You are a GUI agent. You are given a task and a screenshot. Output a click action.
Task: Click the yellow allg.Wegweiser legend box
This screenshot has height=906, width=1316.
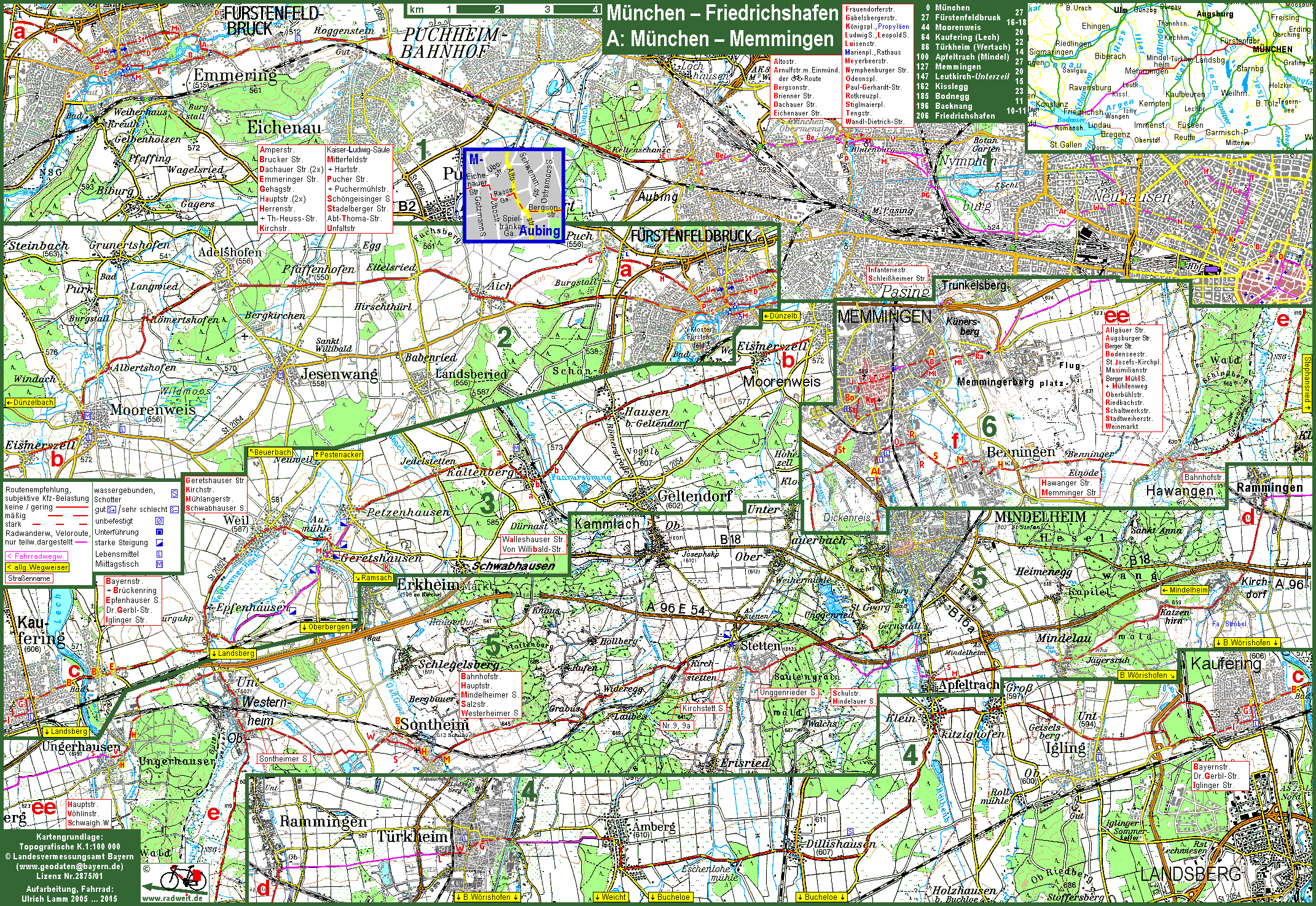[37, 567]
